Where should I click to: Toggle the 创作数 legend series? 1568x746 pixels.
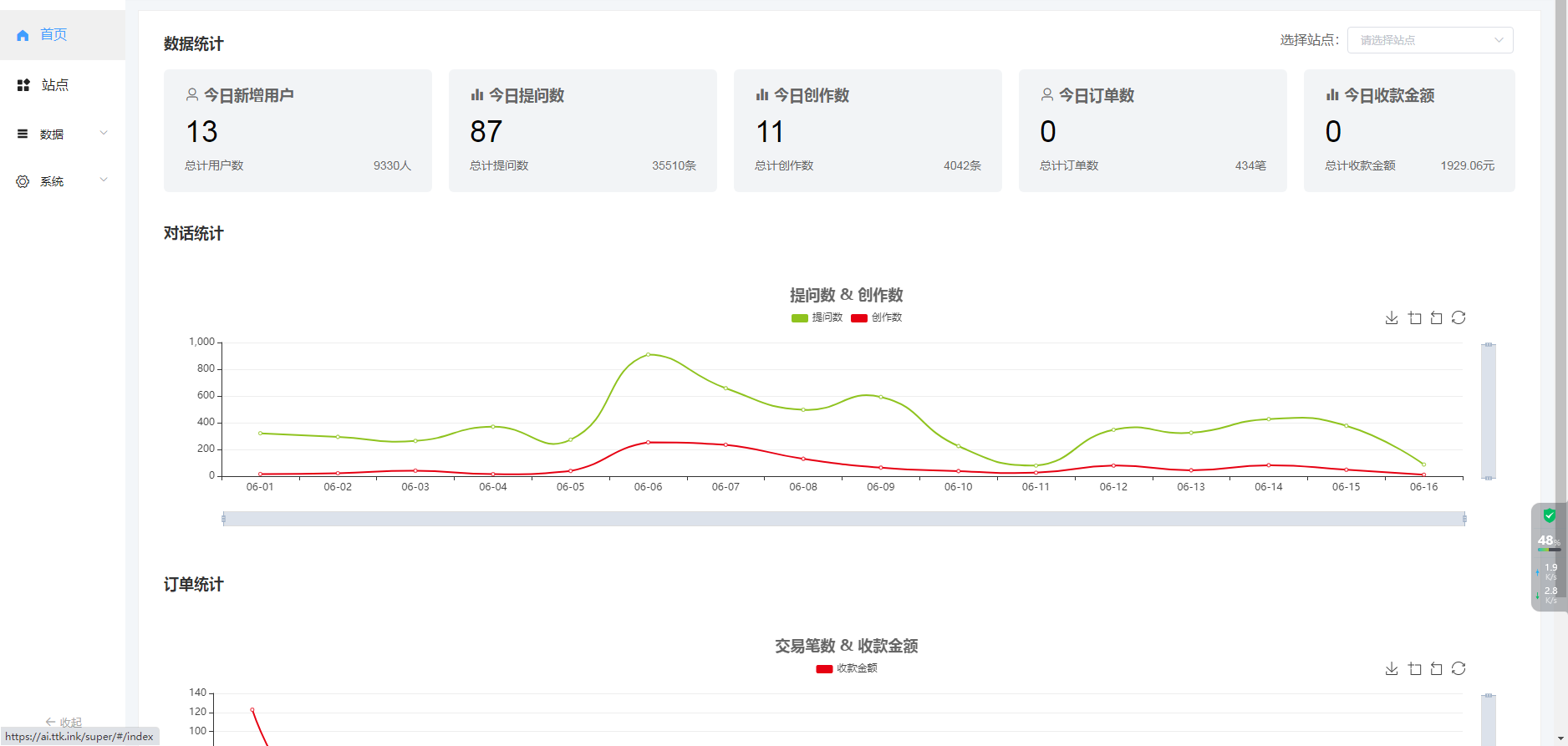tap(876, 317)
